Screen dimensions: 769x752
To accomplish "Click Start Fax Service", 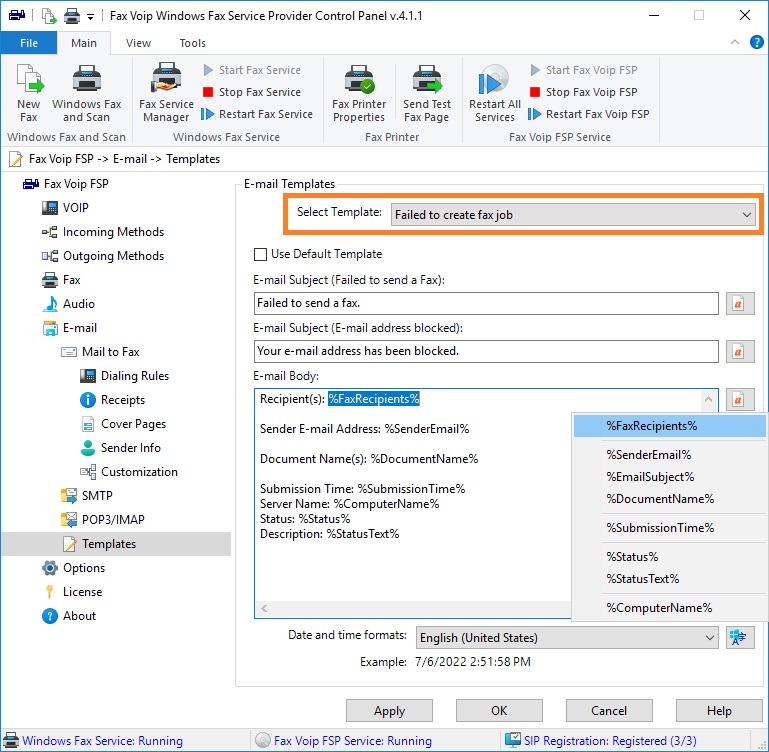I will tap(252, 70).
